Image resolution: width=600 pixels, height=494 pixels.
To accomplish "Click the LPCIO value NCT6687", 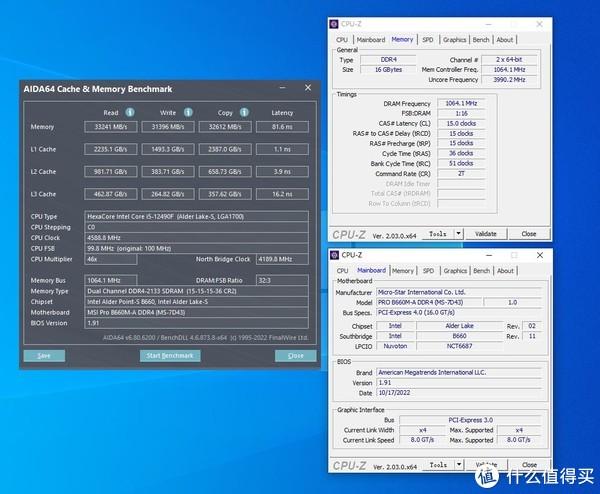I will (459, 346).
